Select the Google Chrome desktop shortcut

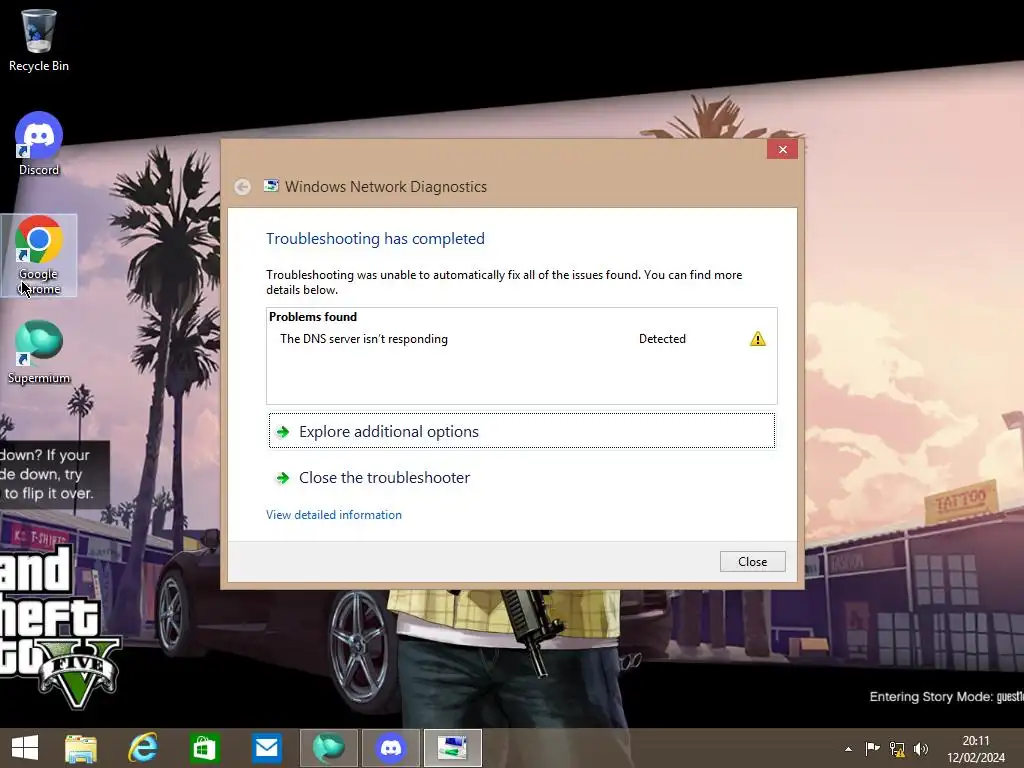[39, 255]
